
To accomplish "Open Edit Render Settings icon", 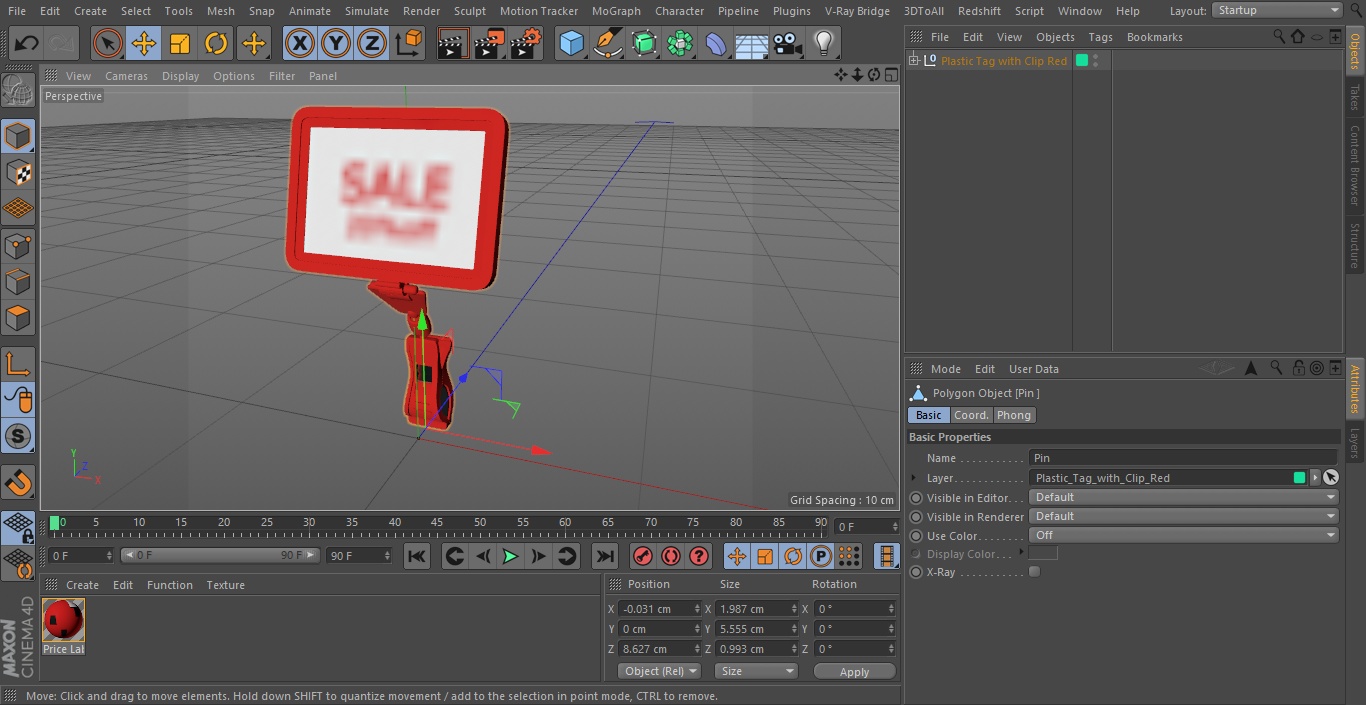I will [x=526, y=43].
